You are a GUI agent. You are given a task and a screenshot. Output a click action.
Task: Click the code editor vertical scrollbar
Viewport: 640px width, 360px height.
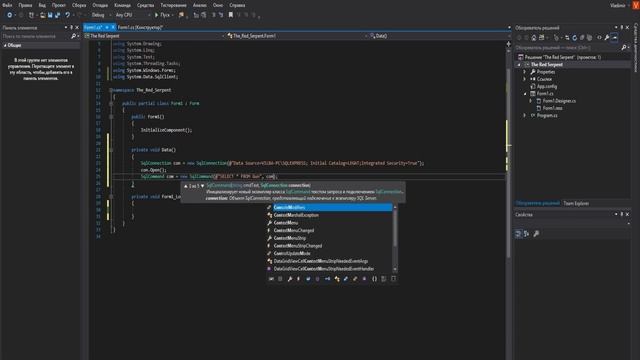click(x=508, y=163)
